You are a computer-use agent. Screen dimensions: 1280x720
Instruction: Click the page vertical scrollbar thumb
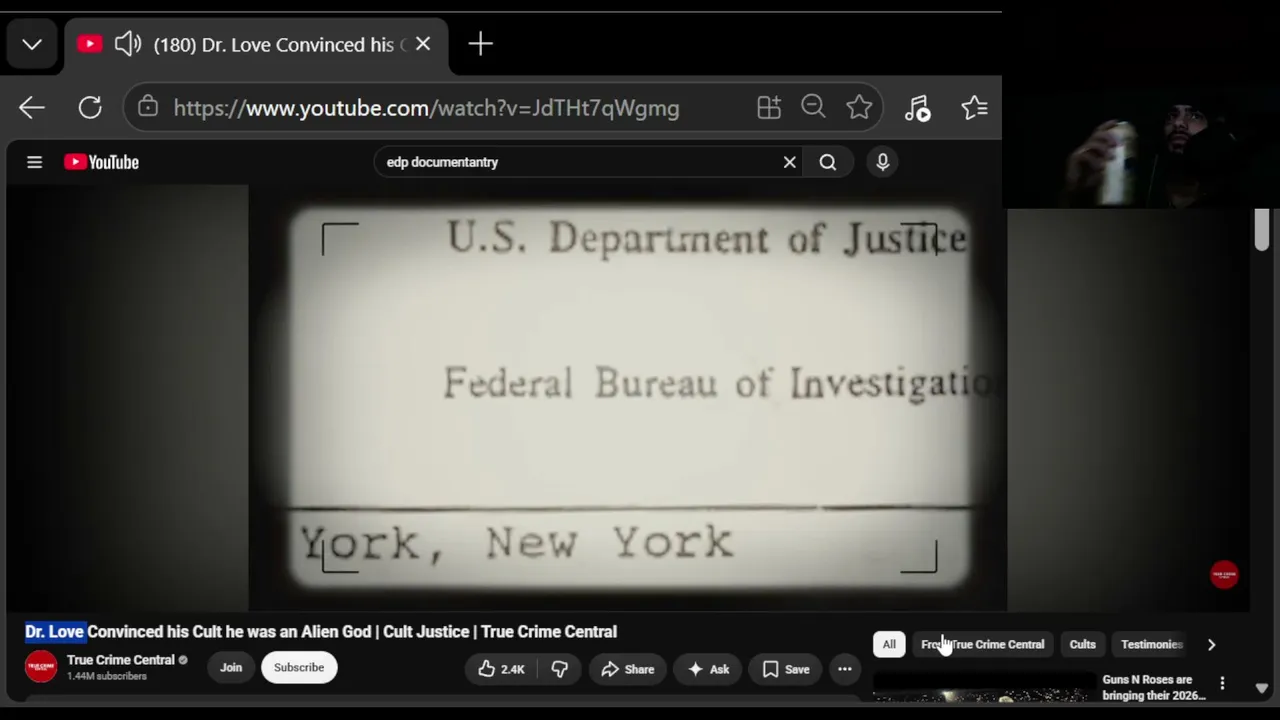(1261, 230)
